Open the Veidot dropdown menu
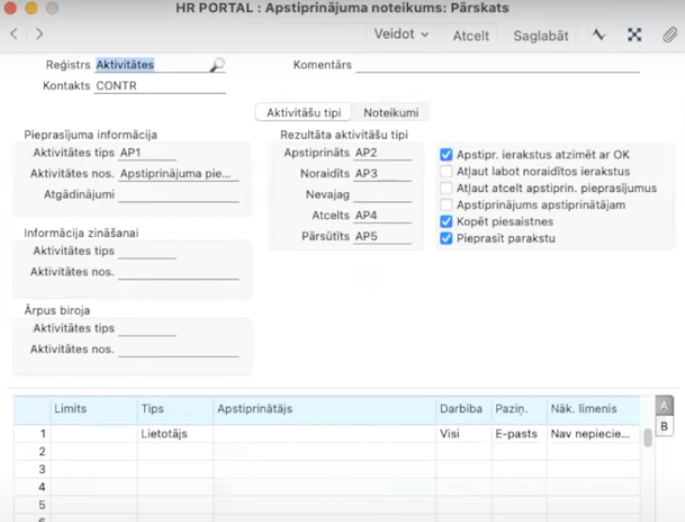Screen dimensions: 685x522 [401, 34]
